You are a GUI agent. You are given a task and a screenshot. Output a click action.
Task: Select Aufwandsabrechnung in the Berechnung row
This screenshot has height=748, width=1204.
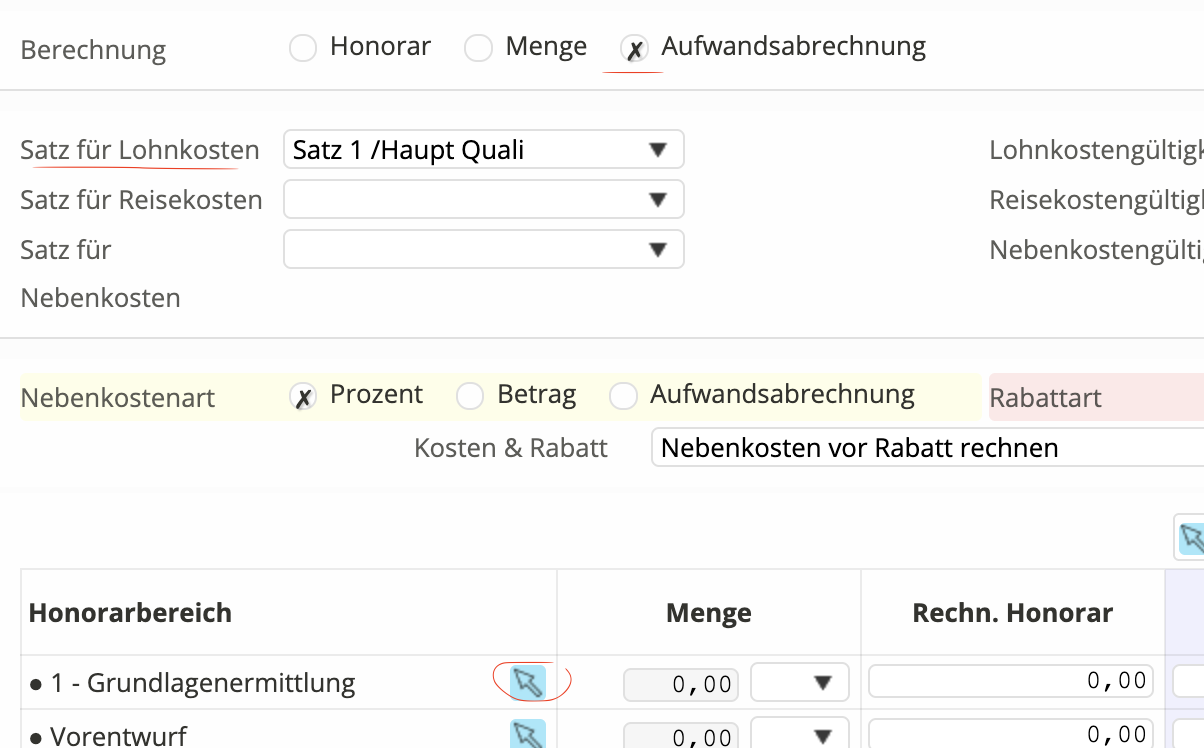(x=634, y=48)
